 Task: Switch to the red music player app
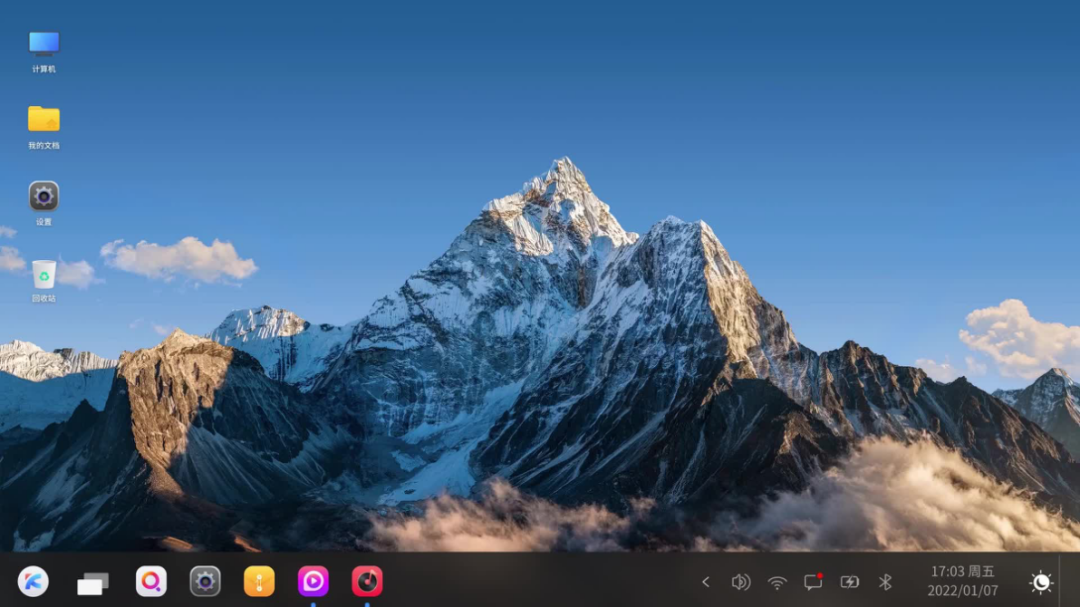(x=367, y=582)
